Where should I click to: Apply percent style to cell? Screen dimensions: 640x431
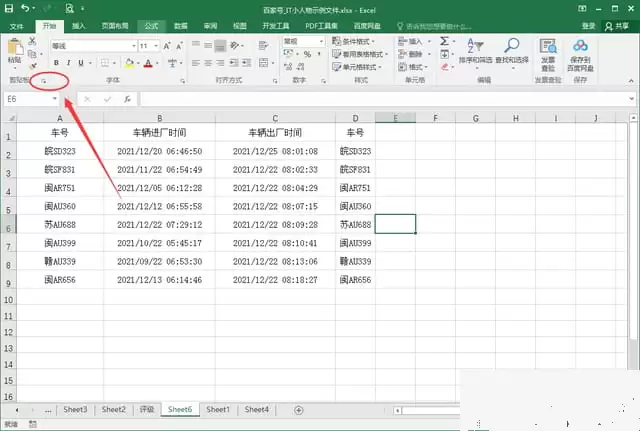point(307,54)
